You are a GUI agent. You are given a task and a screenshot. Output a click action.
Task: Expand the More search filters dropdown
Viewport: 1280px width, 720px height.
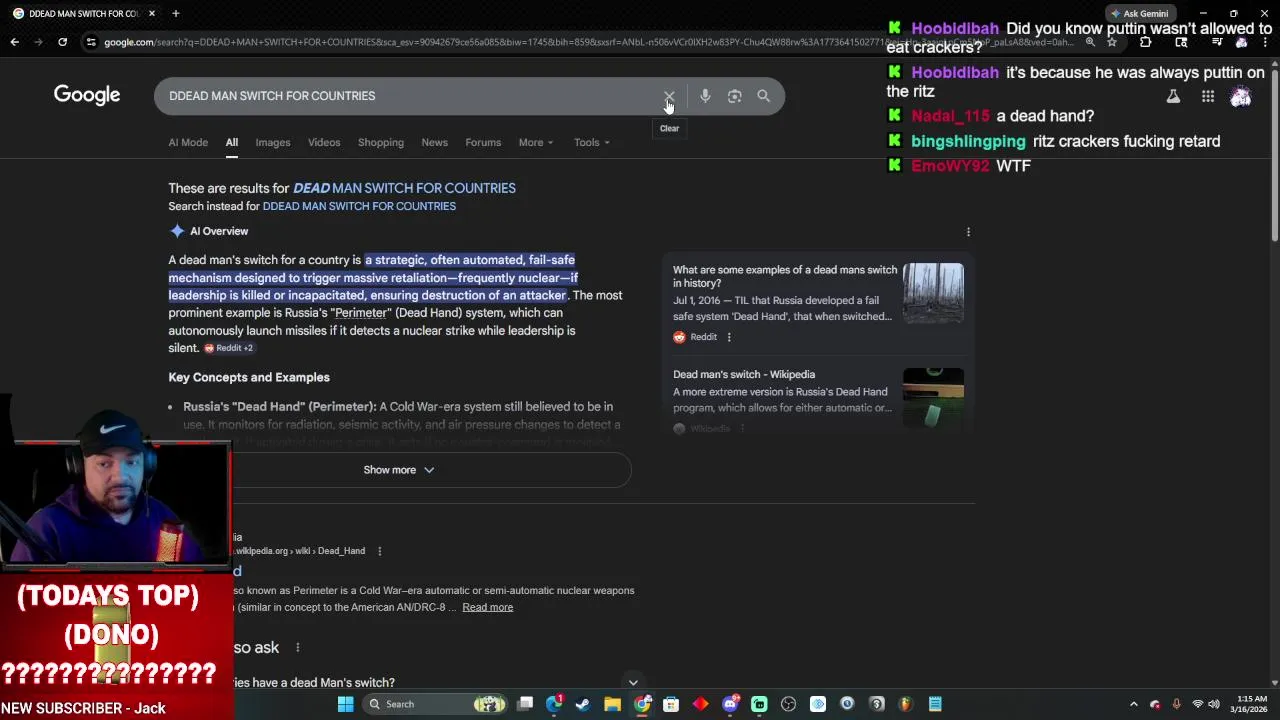tap(535, 142)
